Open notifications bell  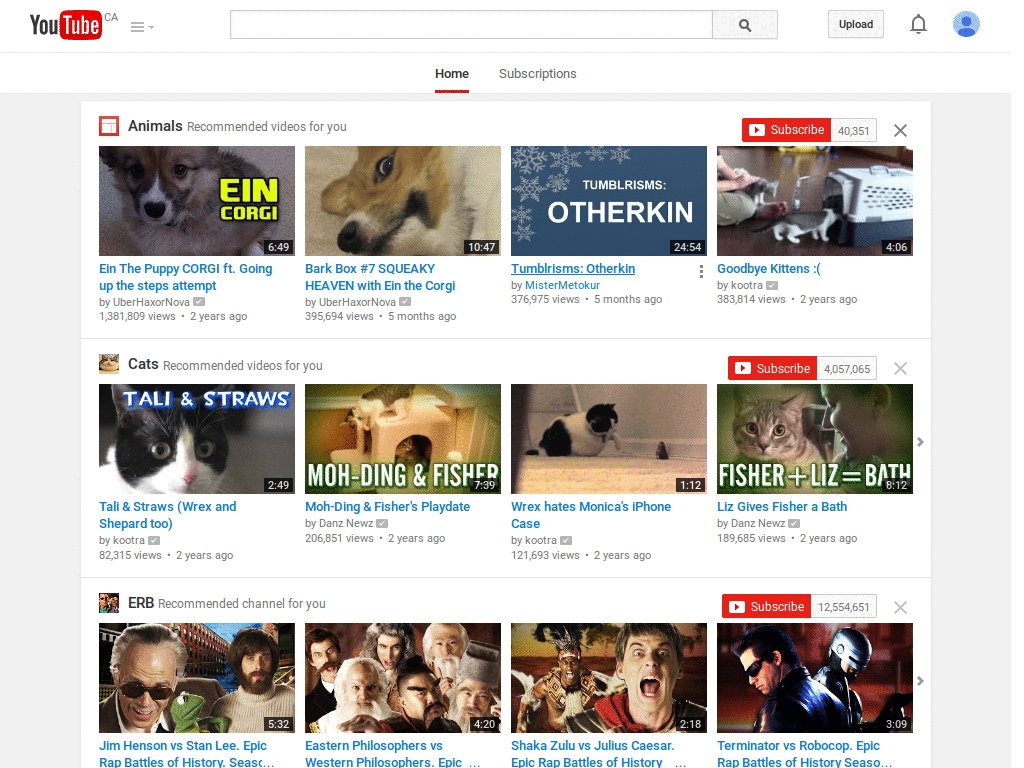[x=918, y=24]
